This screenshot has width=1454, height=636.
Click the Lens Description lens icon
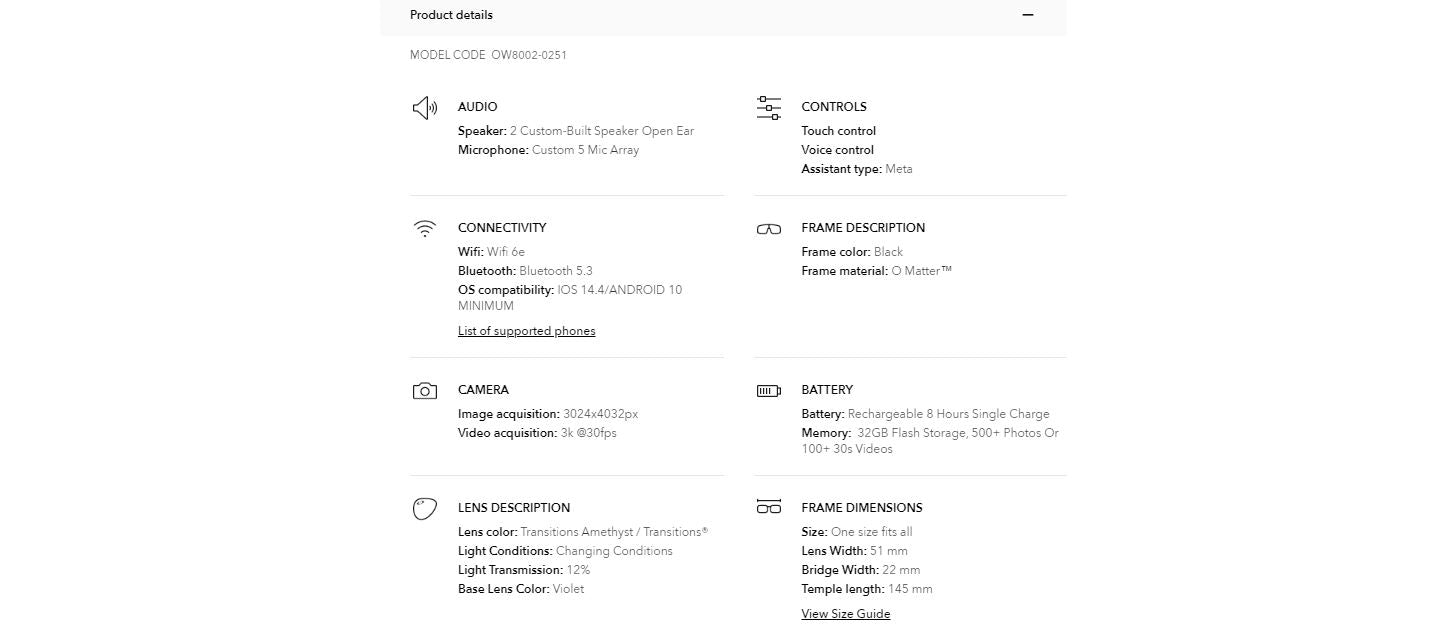tap(425, 509)
